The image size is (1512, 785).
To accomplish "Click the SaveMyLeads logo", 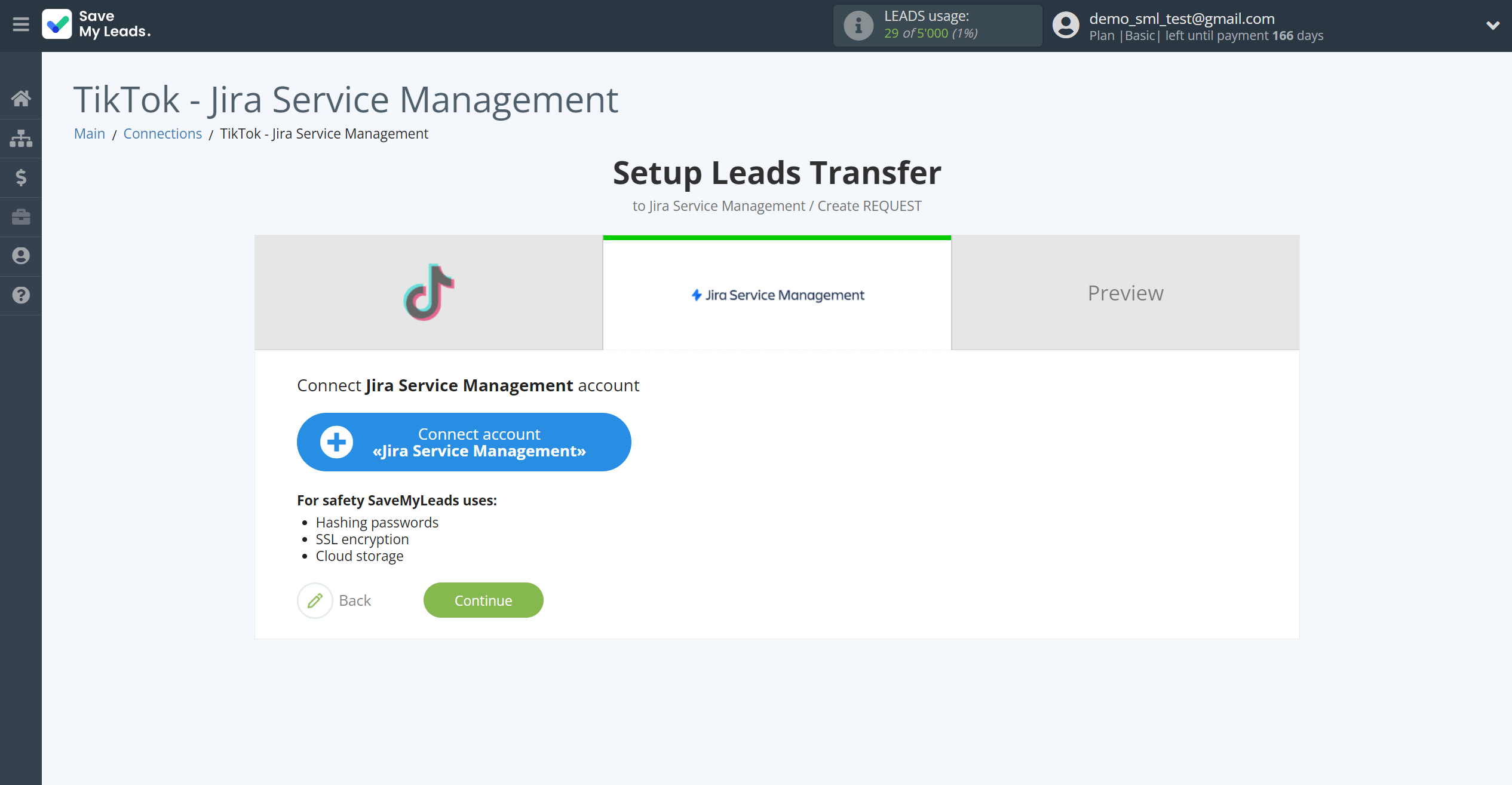I will (x=96, y=24).
